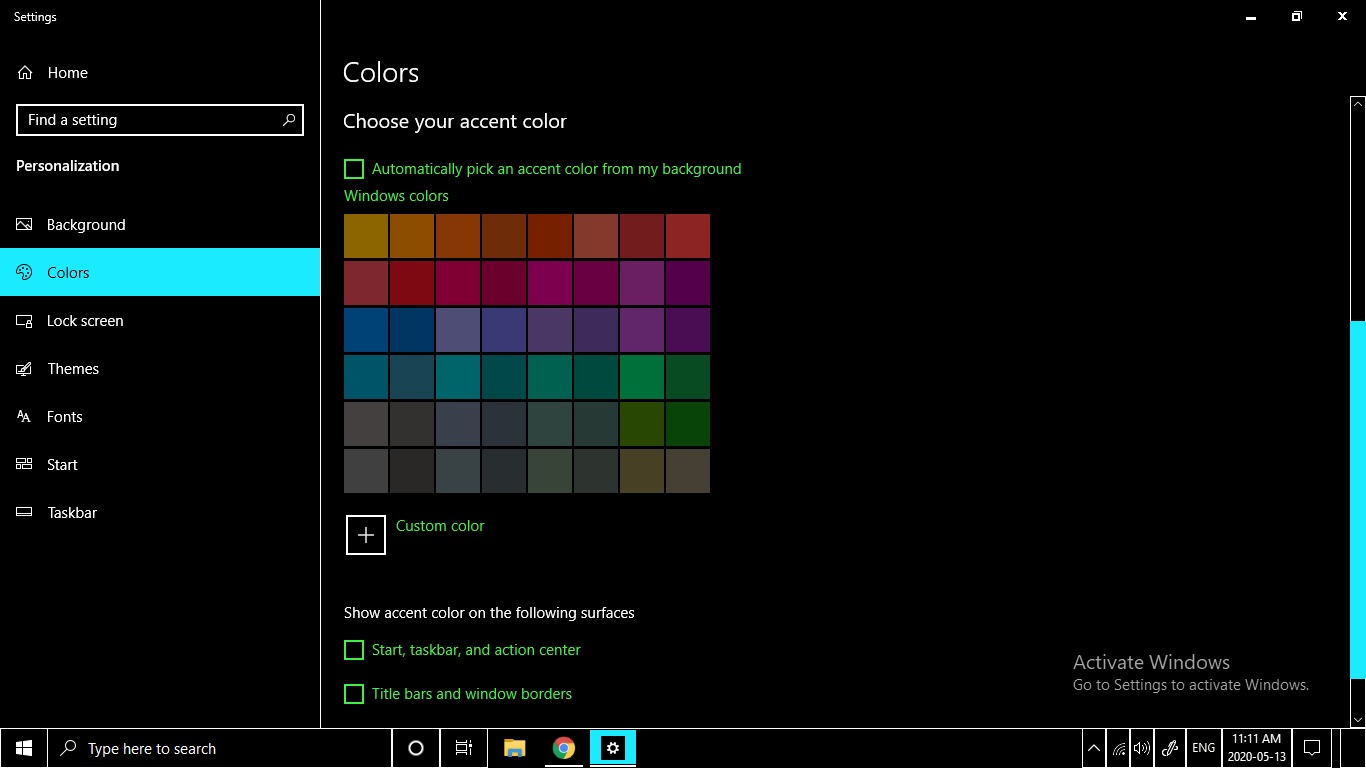The image size is (1366, 768).
Task: Click the Settings gear on the taskbar
Action: coord(613,748)
